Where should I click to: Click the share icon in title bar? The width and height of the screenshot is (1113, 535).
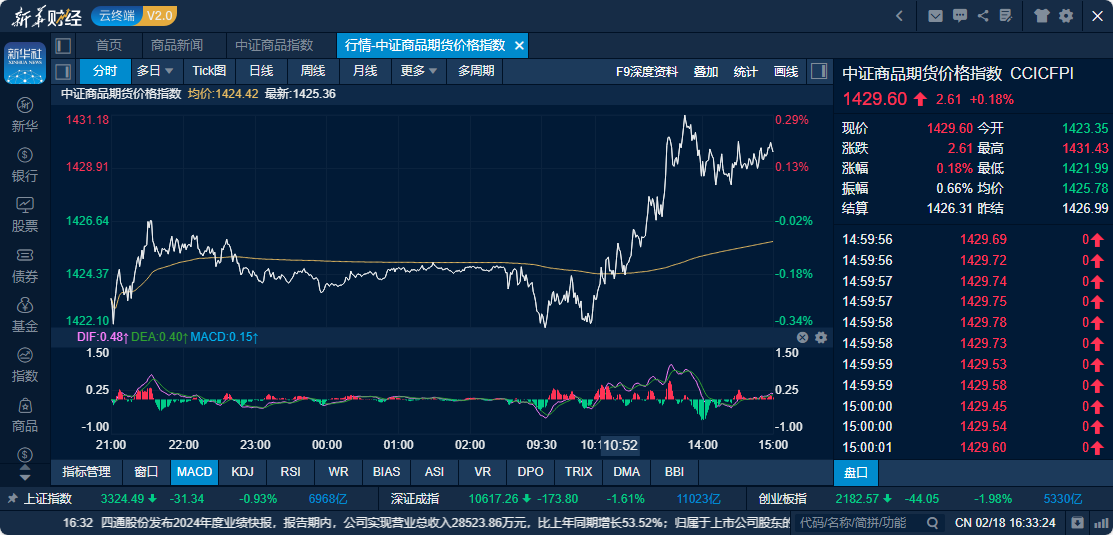(x=984, y=16)
